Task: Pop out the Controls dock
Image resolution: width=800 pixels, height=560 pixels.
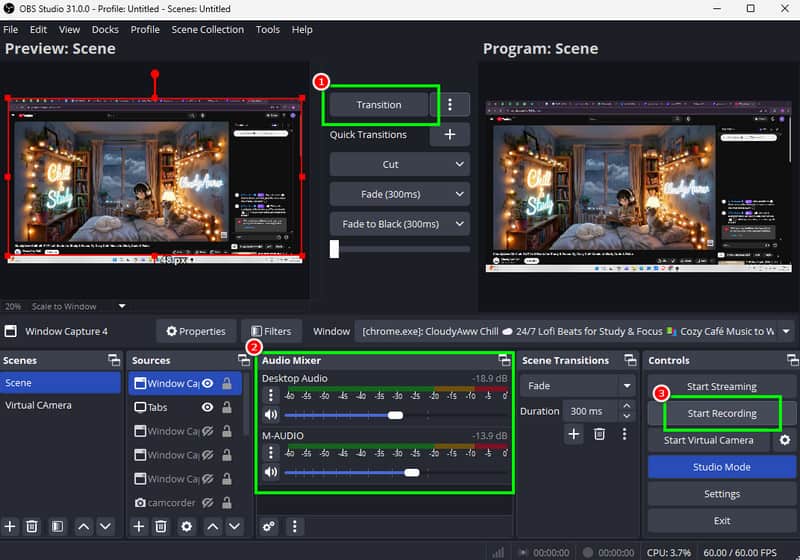Action: [792, 361]
